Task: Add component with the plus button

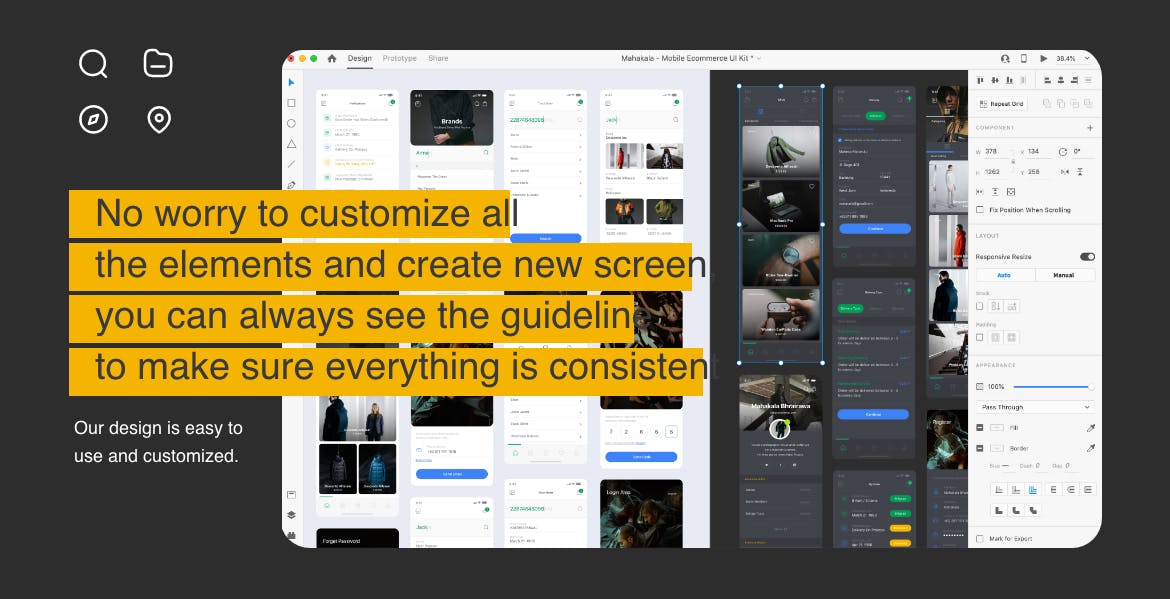Action: tap(1089, 128)
